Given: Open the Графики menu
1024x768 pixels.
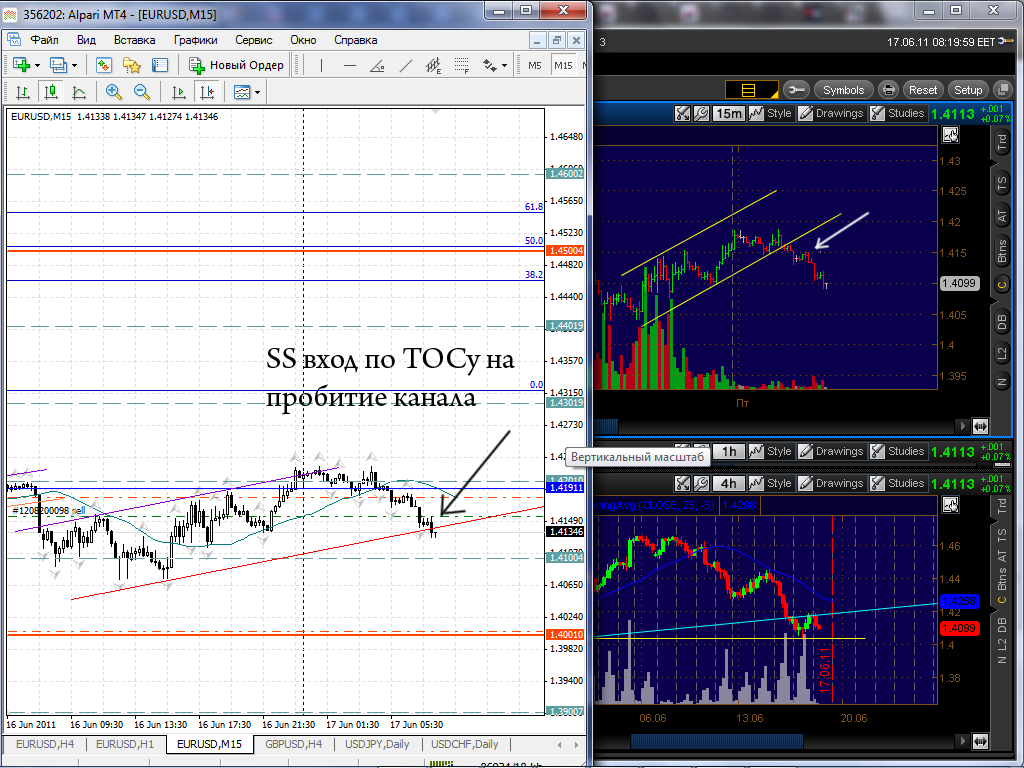Looking at the screenshot, I should point(195,40).
